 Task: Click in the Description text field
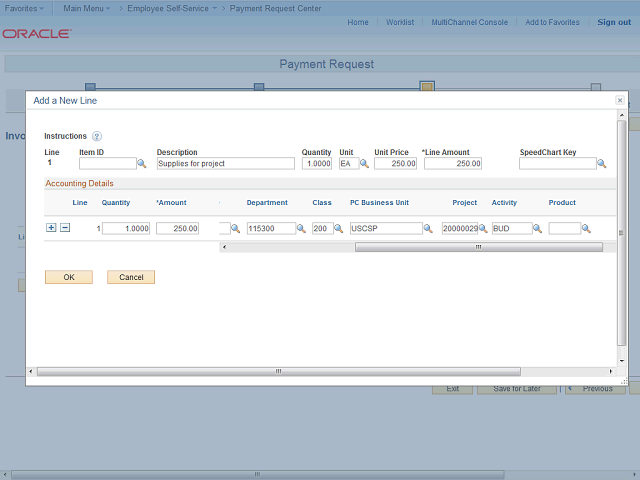tap(225, 163)
